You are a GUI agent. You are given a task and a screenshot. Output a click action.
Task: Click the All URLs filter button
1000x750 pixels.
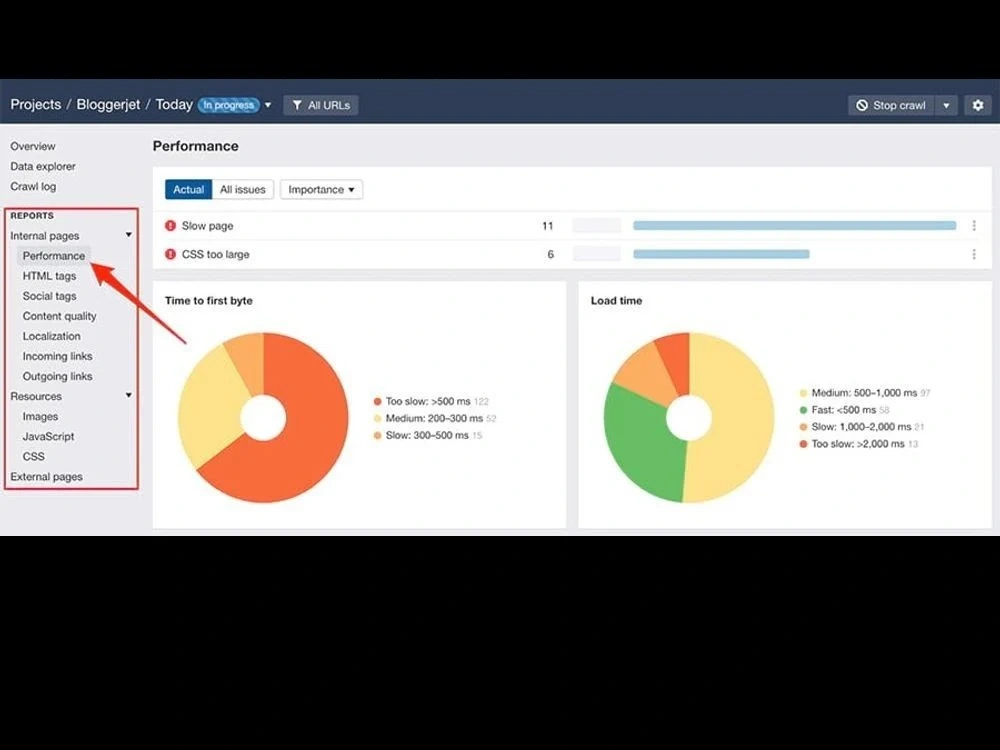pos(321,105)
